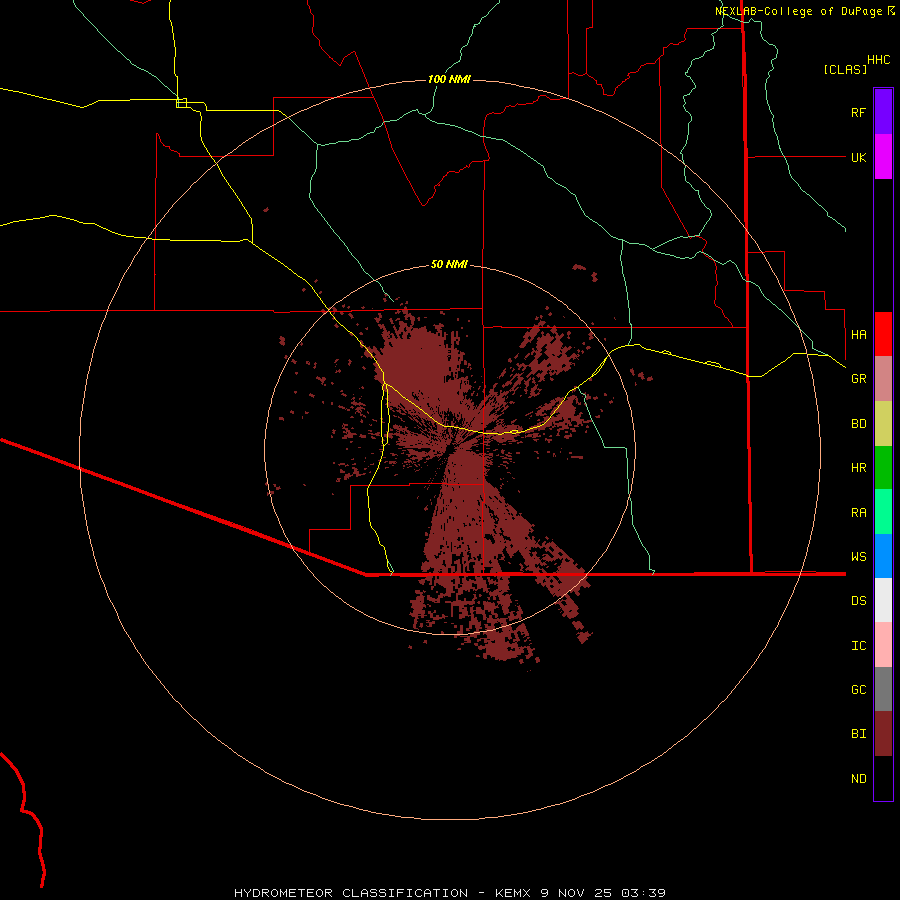Click the RA legend label

[858, 513]
